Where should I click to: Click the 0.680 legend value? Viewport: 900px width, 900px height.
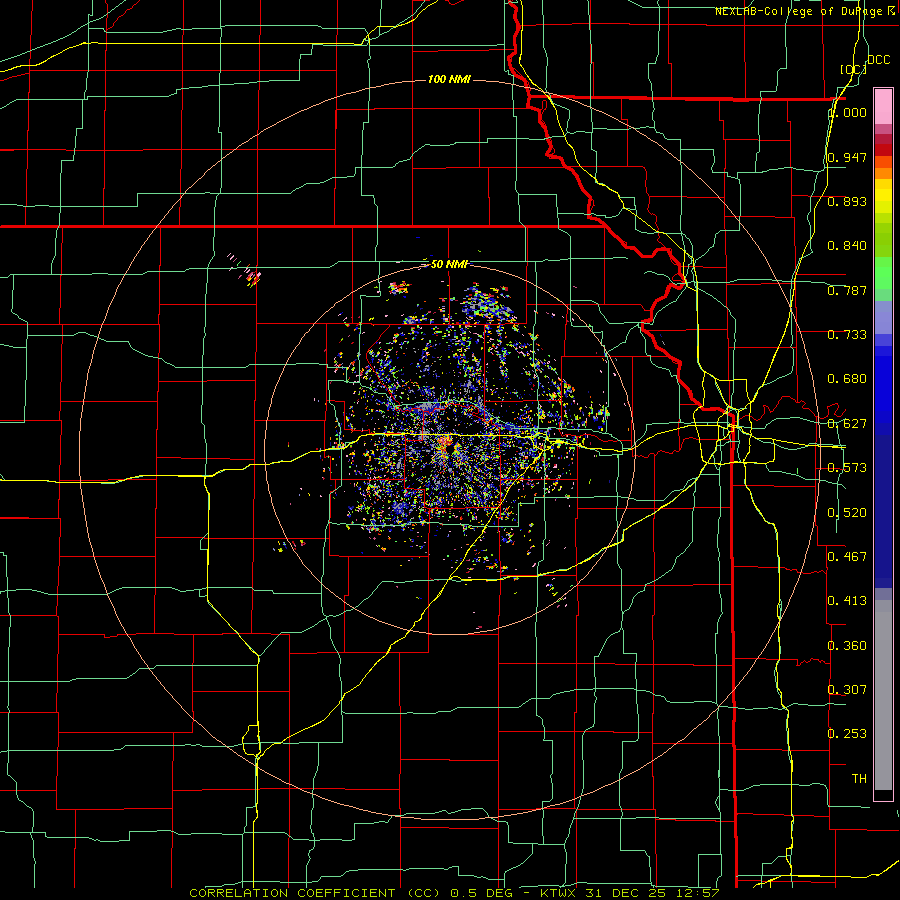tap(847, 379)
